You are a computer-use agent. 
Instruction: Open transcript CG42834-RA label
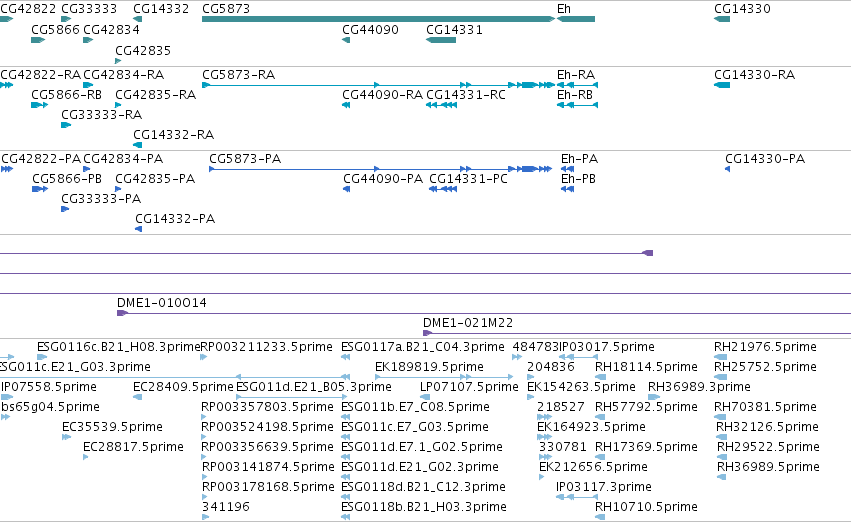[x=124, y=74]
